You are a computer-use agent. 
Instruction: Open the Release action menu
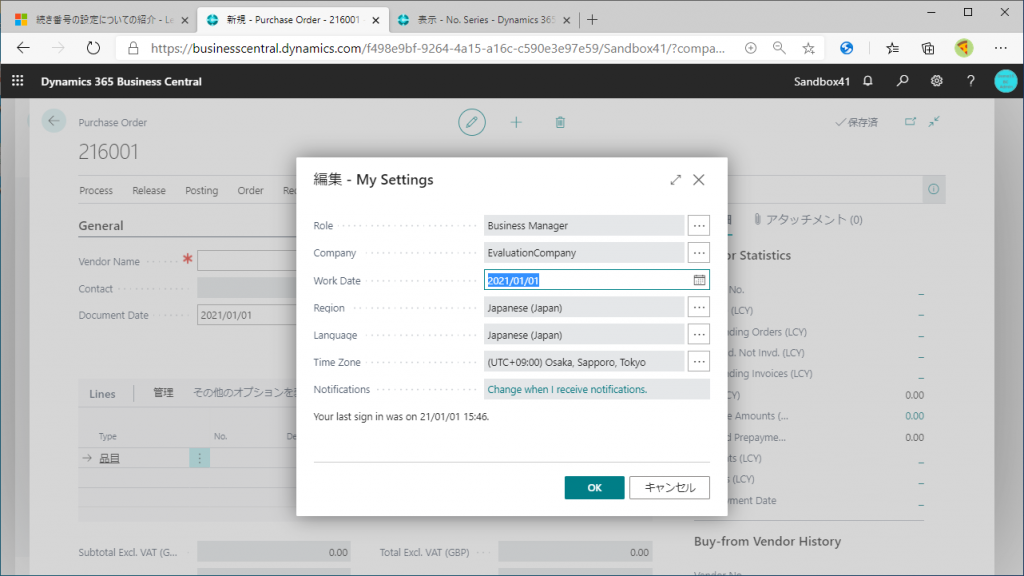point(149,191)
